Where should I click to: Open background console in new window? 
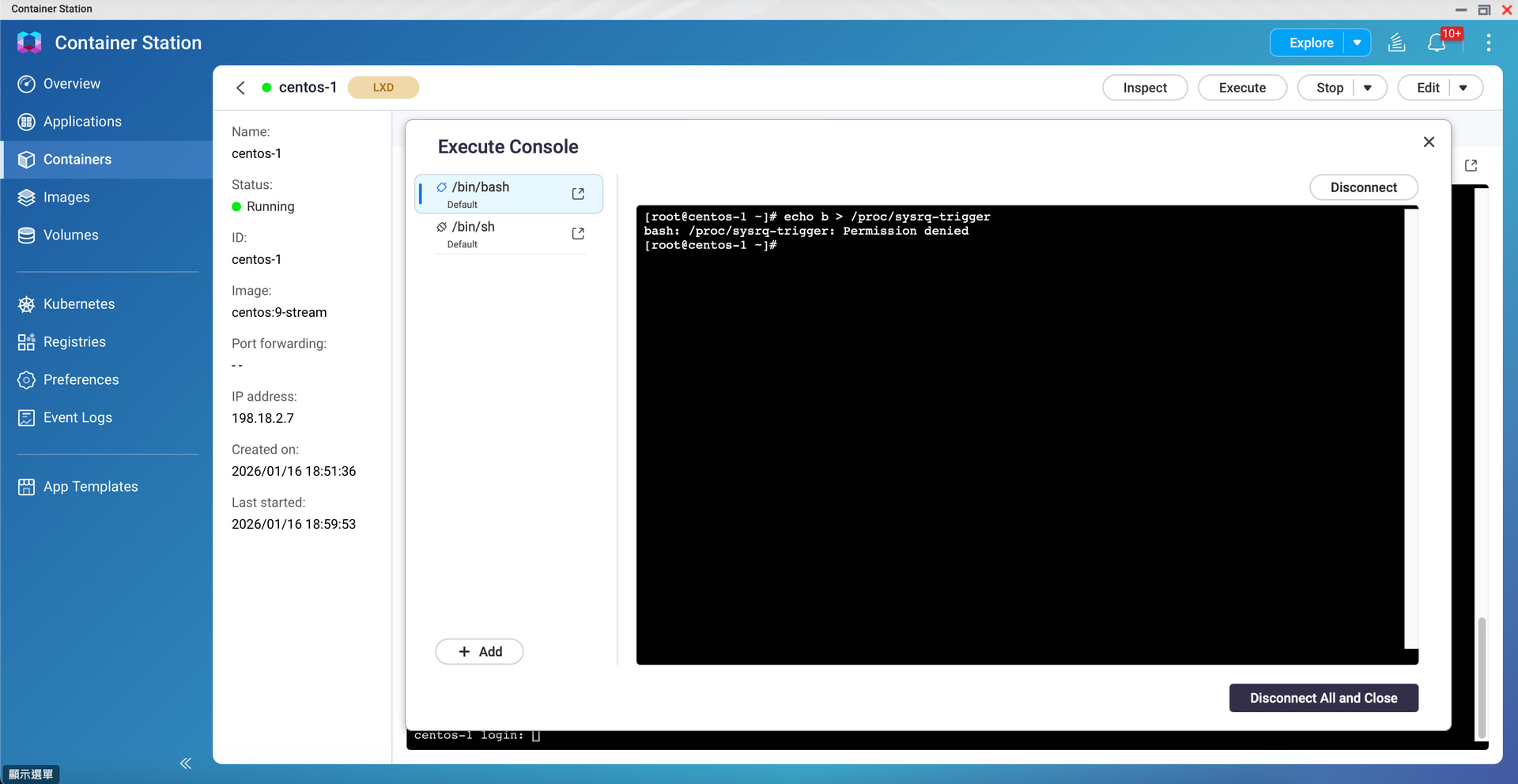(1471, 166)
